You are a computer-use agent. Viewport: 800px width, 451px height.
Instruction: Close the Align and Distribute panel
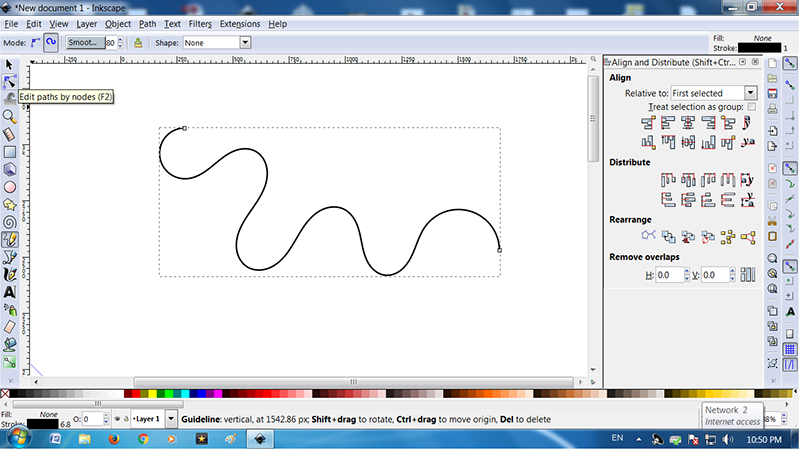(x=755, y=62)
